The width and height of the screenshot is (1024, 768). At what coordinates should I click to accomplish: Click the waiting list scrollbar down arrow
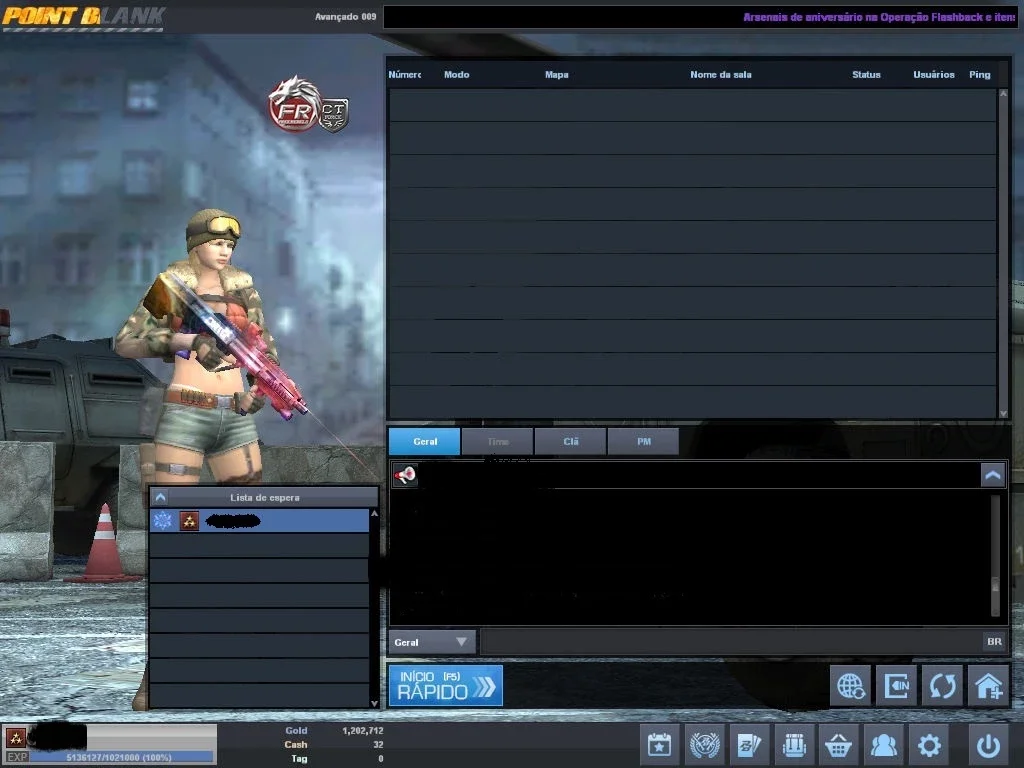click(374, 703)
